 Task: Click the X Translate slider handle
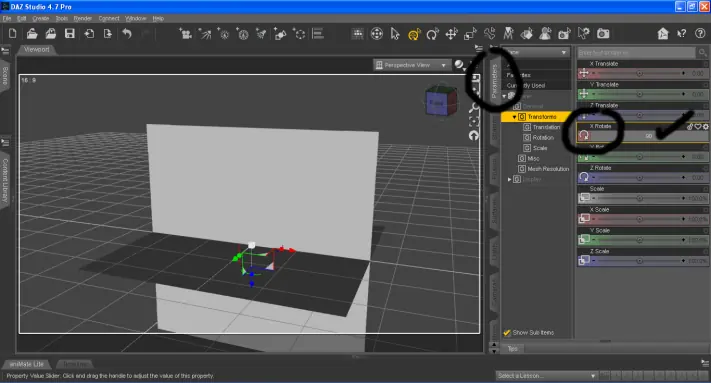[x=639, y=73]
